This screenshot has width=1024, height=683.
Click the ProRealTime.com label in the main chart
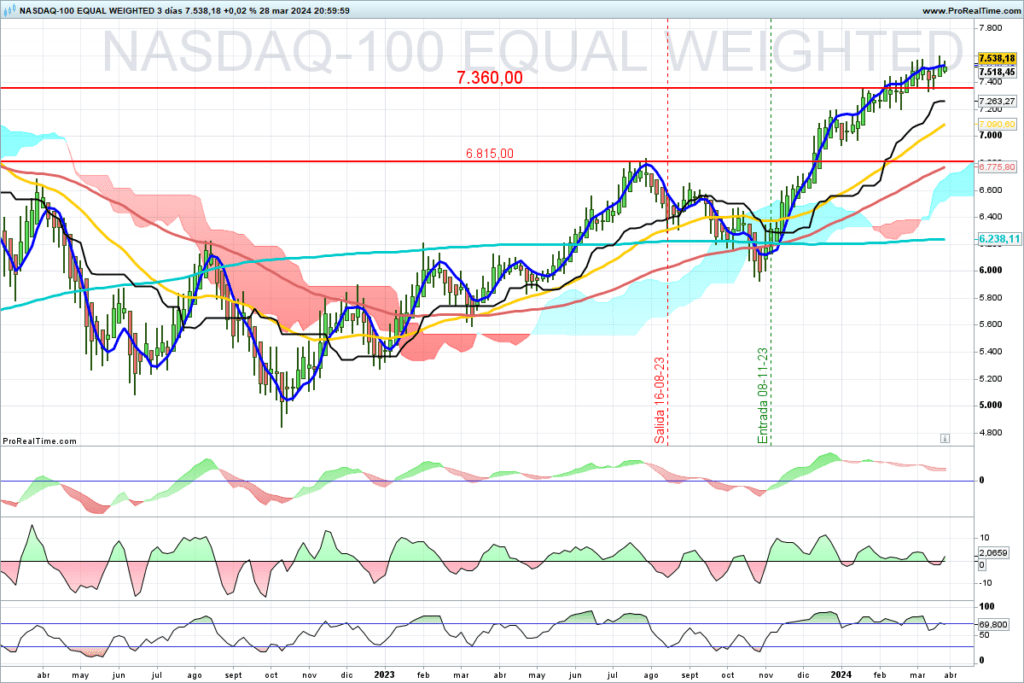pos(39,441)
